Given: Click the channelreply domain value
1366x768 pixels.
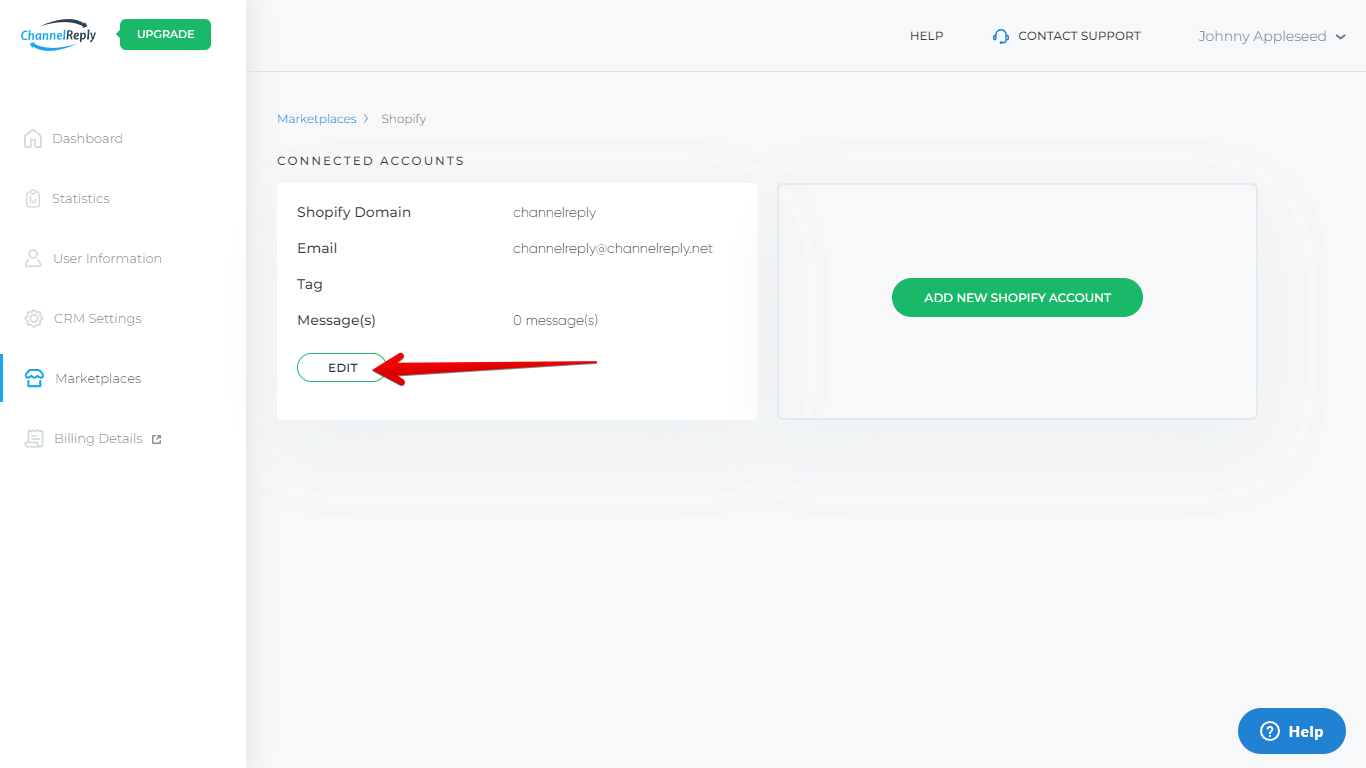Looking at the screenshot, I should click(x=554, y=212).
